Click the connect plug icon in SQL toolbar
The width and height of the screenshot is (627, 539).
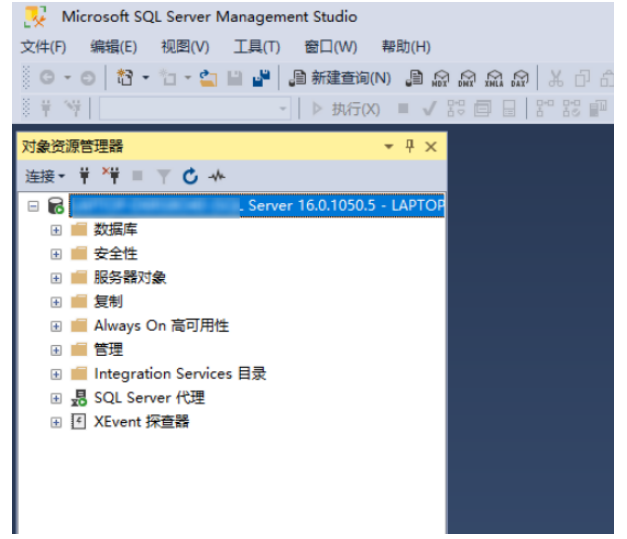[x=46, y=108]
